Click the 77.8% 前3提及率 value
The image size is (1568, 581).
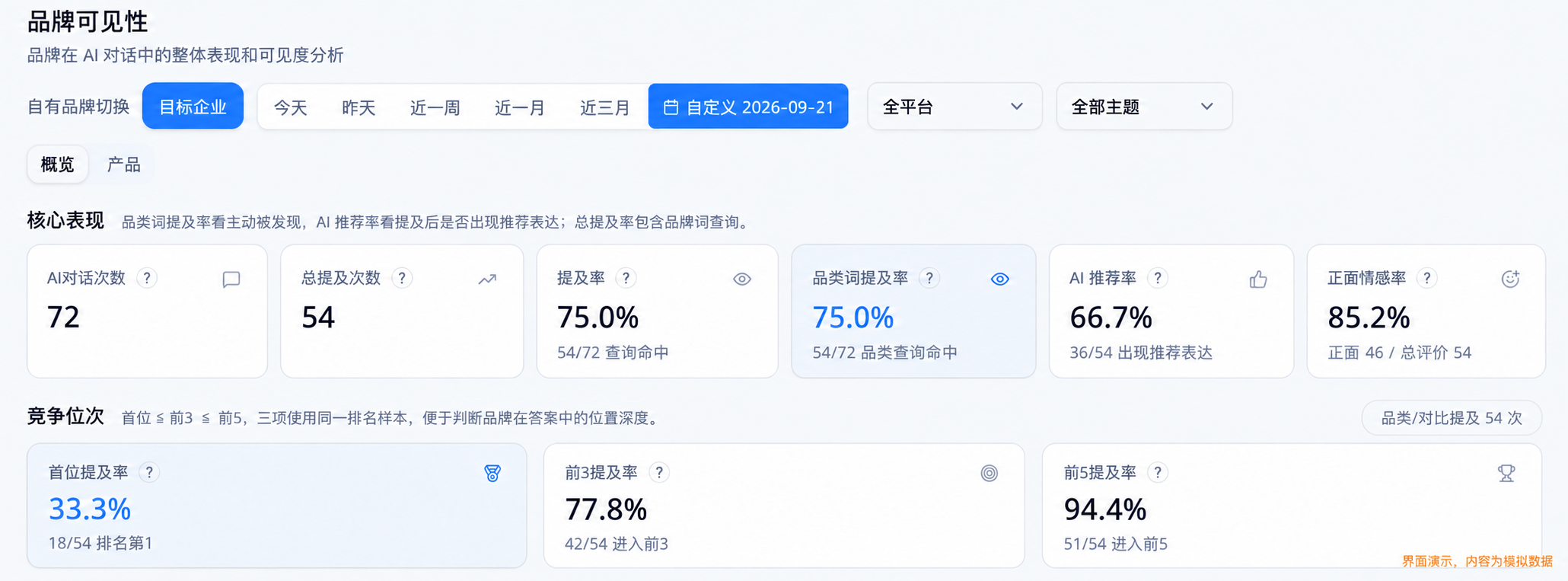click(x=606, y=509)
